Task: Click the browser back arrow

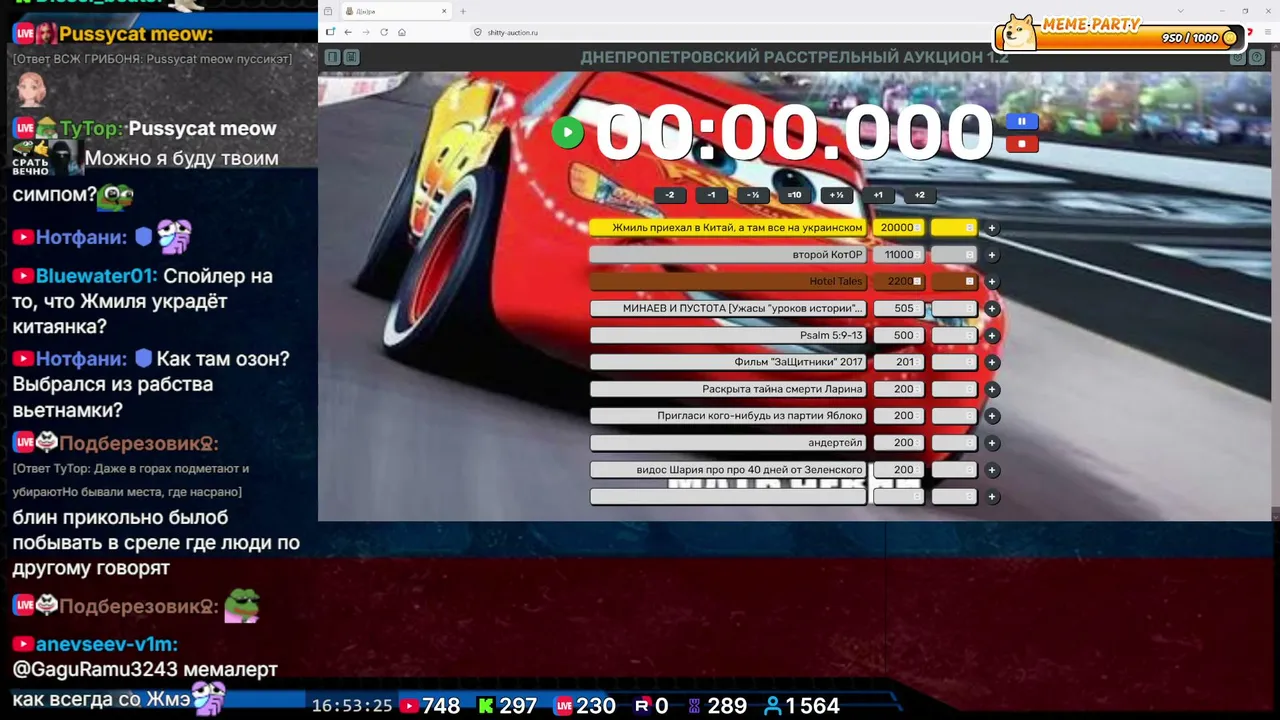Action: click(348, 32)
